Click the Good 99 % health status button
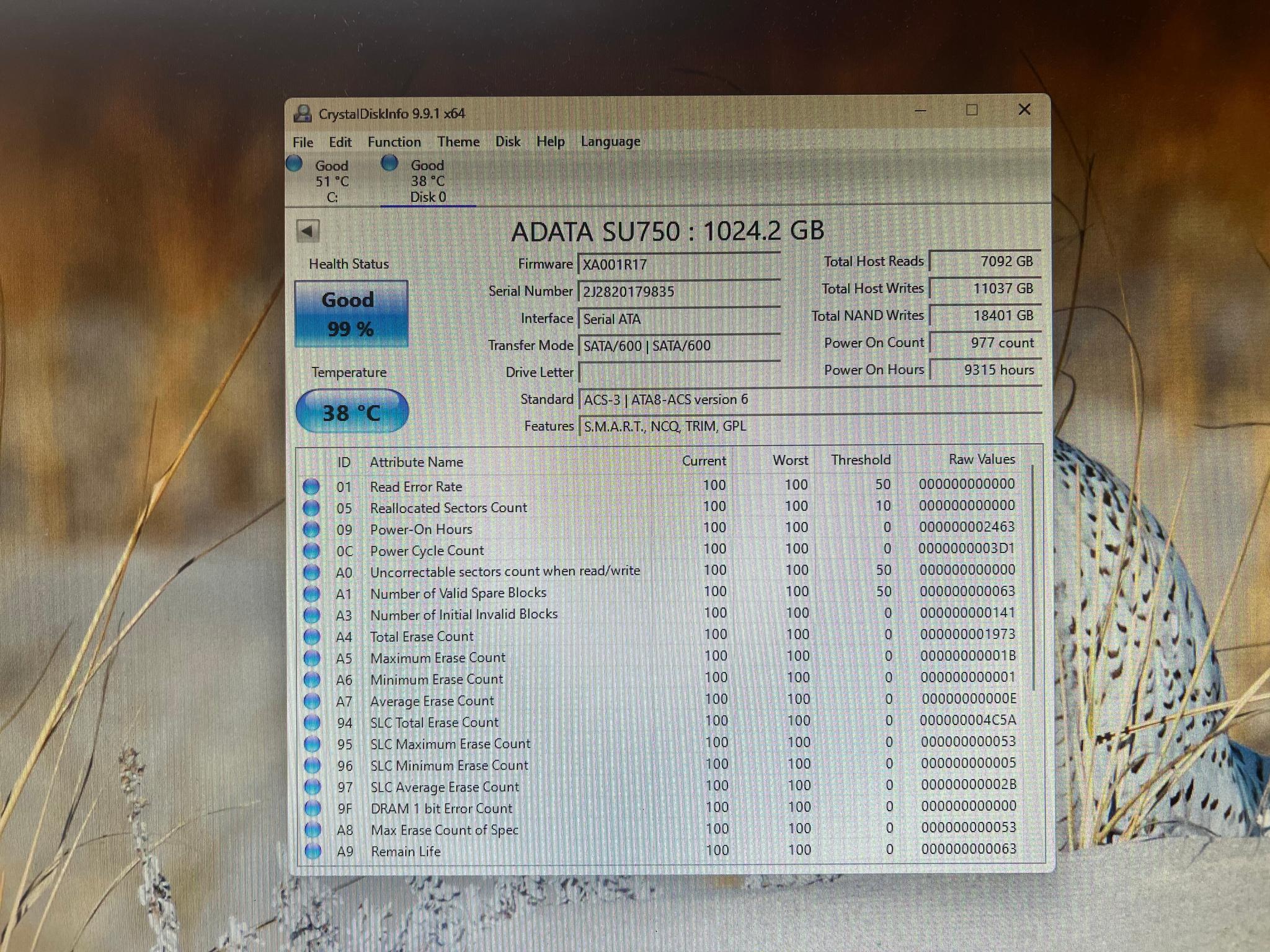Image resolution: width=1270 pixels, height=952 pixels. pyautogui.click(x=351, y=314)
